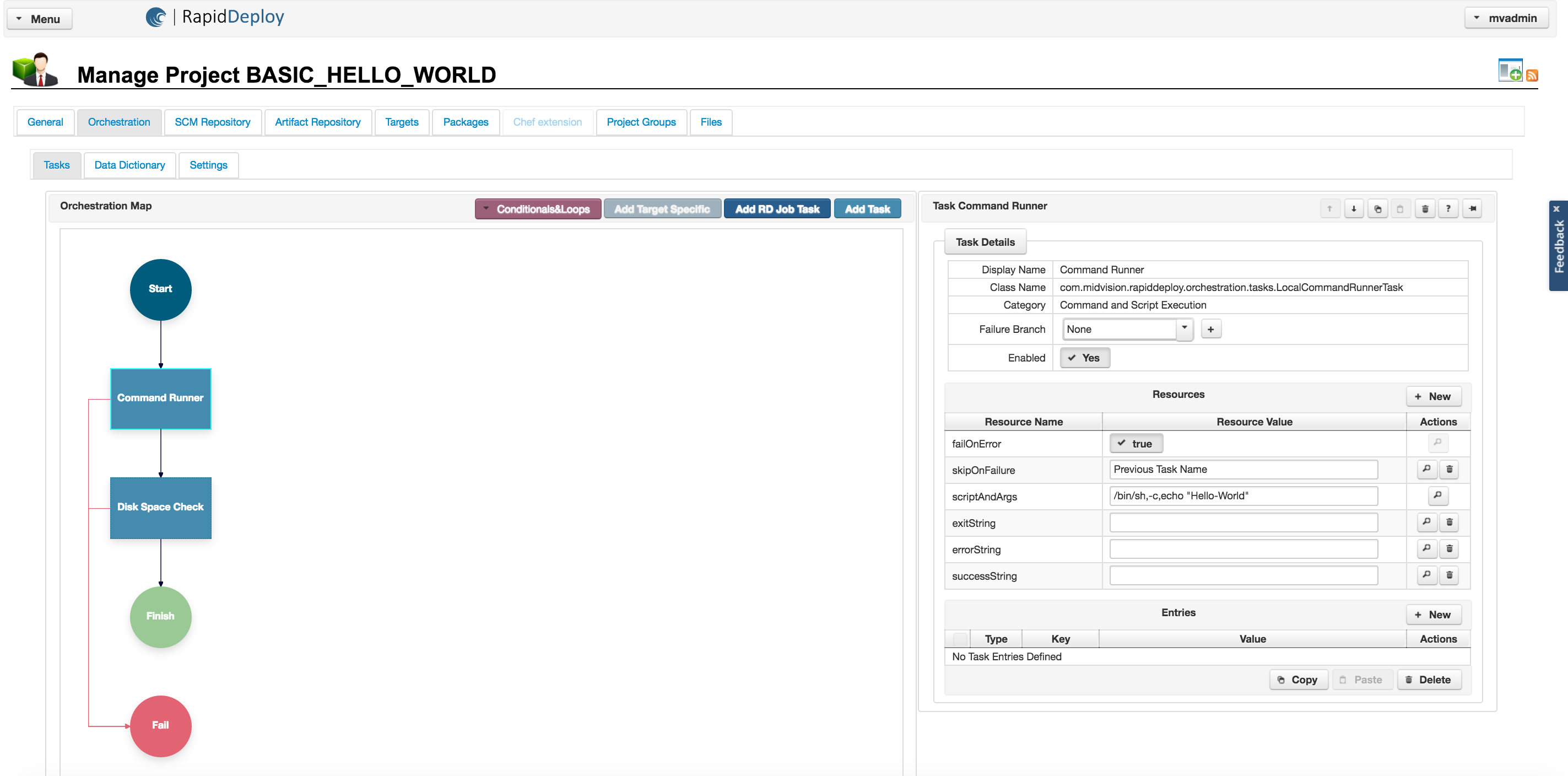Open help via the question mark icon
The width and height of the screenshot is (1568, 776).
[x=1448, y=209]
